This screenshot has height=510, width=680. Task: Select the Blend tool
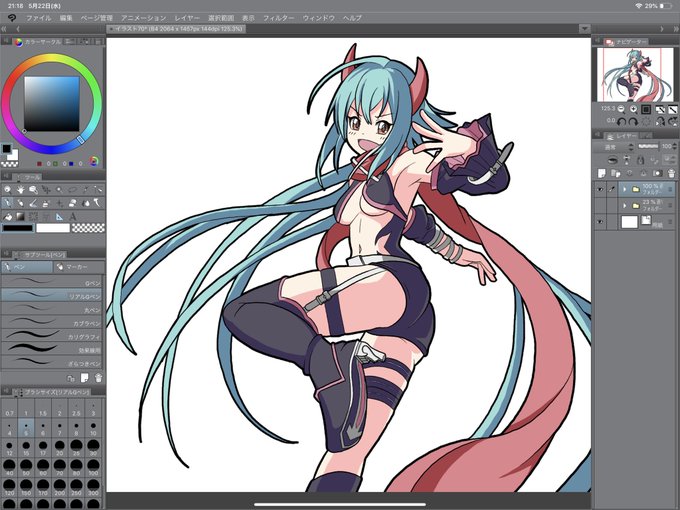pyautogui.click(x=85, y=203)
